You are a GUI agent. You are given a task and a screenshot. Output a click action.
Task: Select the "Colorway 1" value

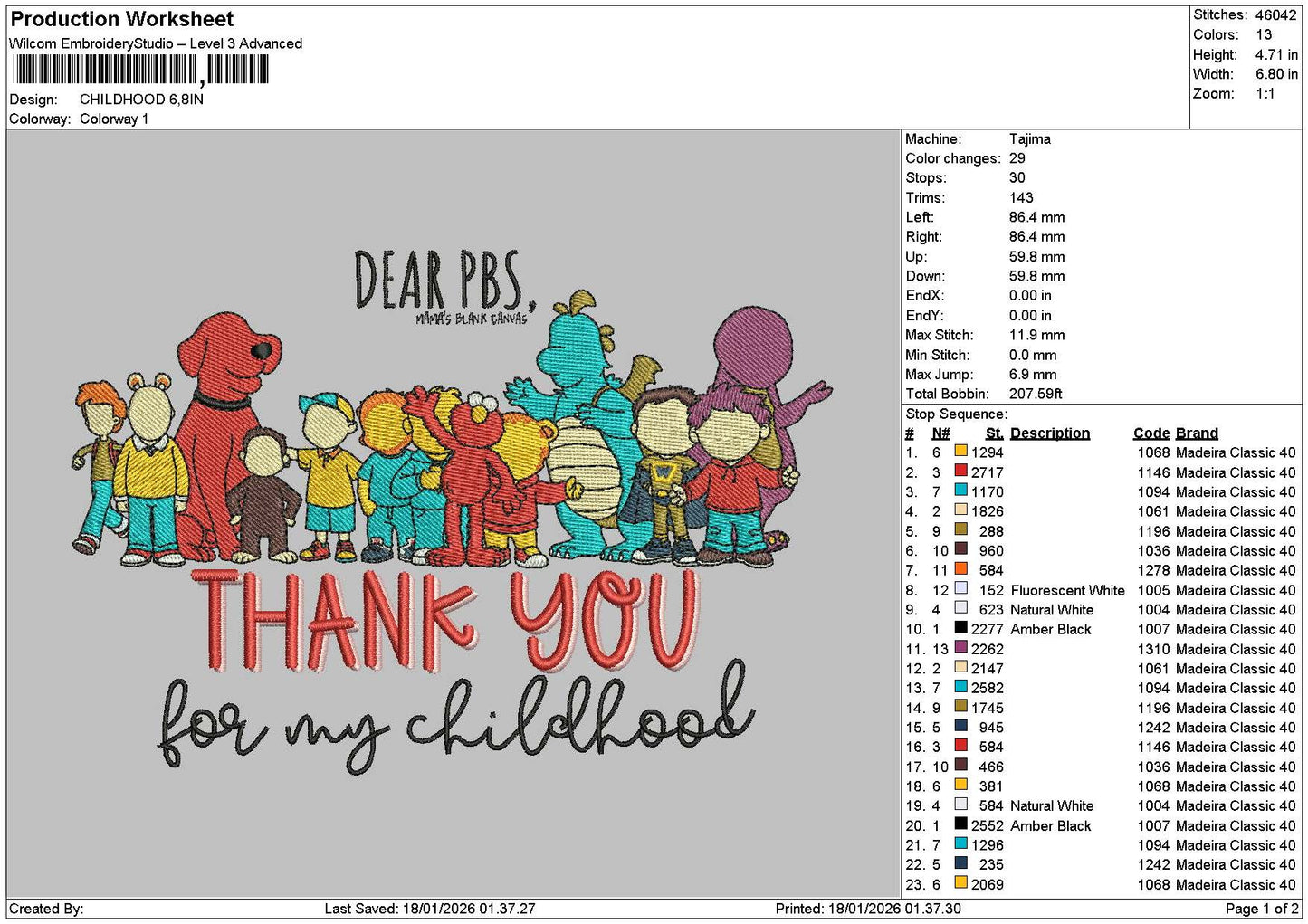(x=114, y=119)
